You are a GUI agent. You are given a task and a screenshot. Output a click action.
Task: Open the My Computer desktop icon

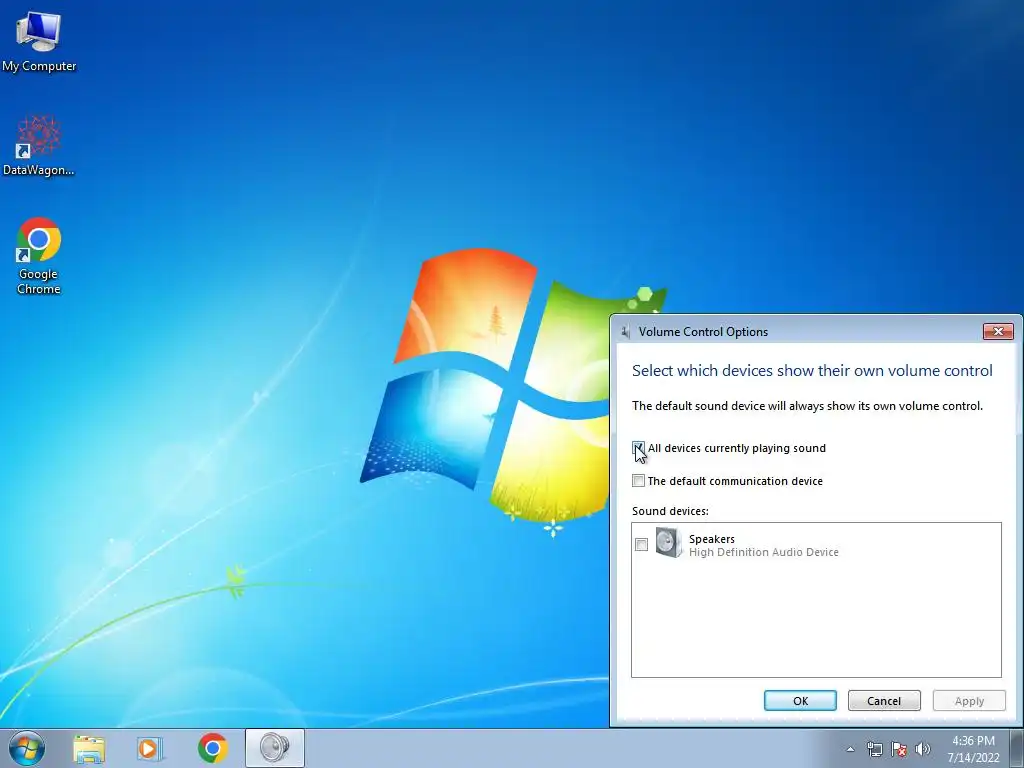(39, 40)
